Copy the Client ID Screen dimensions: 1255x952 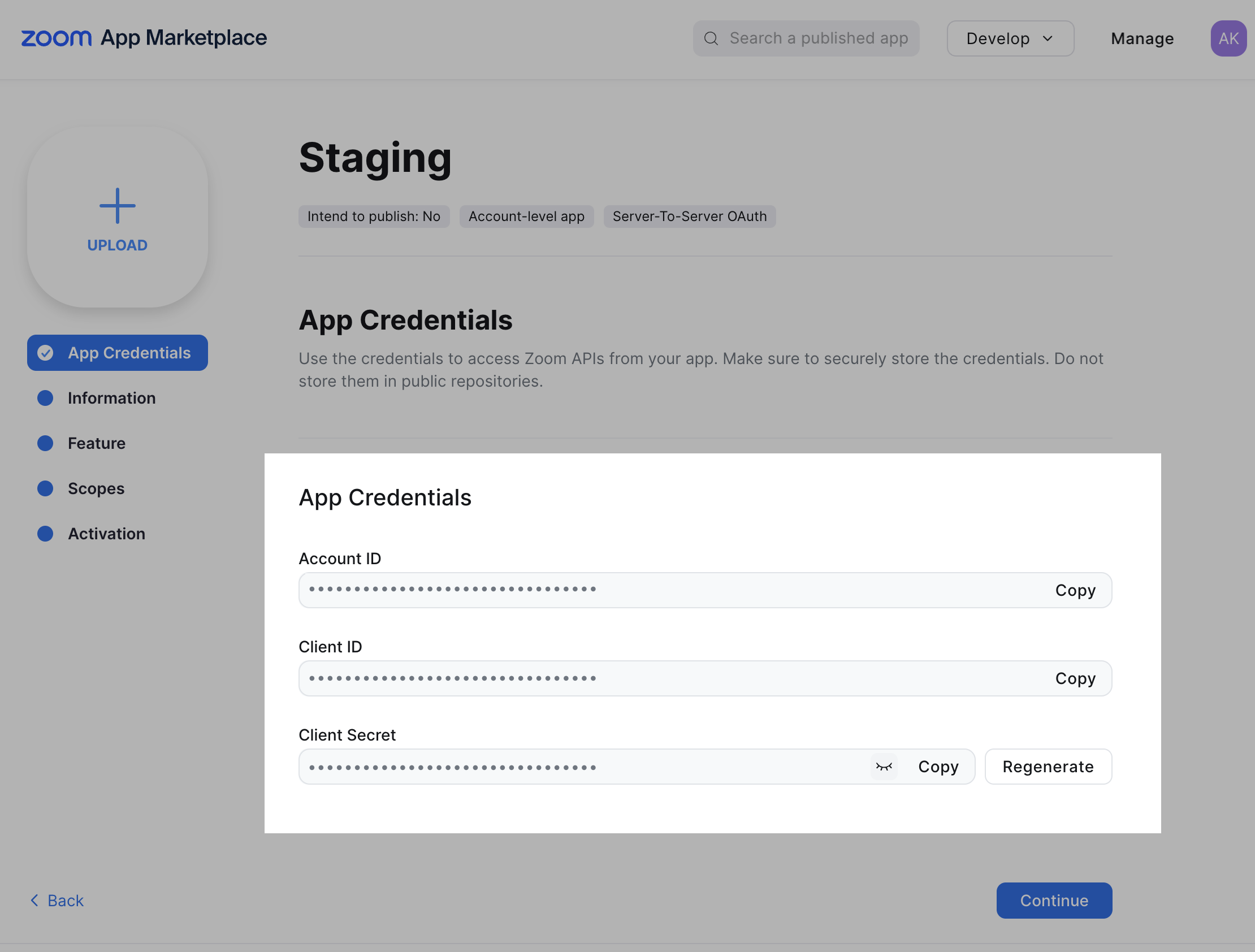coord(1075,678)
